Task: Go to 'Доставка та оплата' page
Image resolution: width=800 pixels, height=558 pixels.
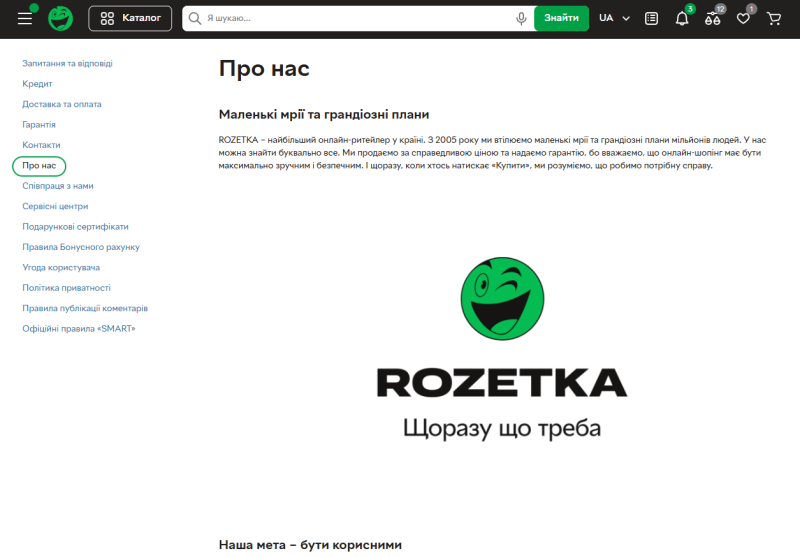Action: 62,104
